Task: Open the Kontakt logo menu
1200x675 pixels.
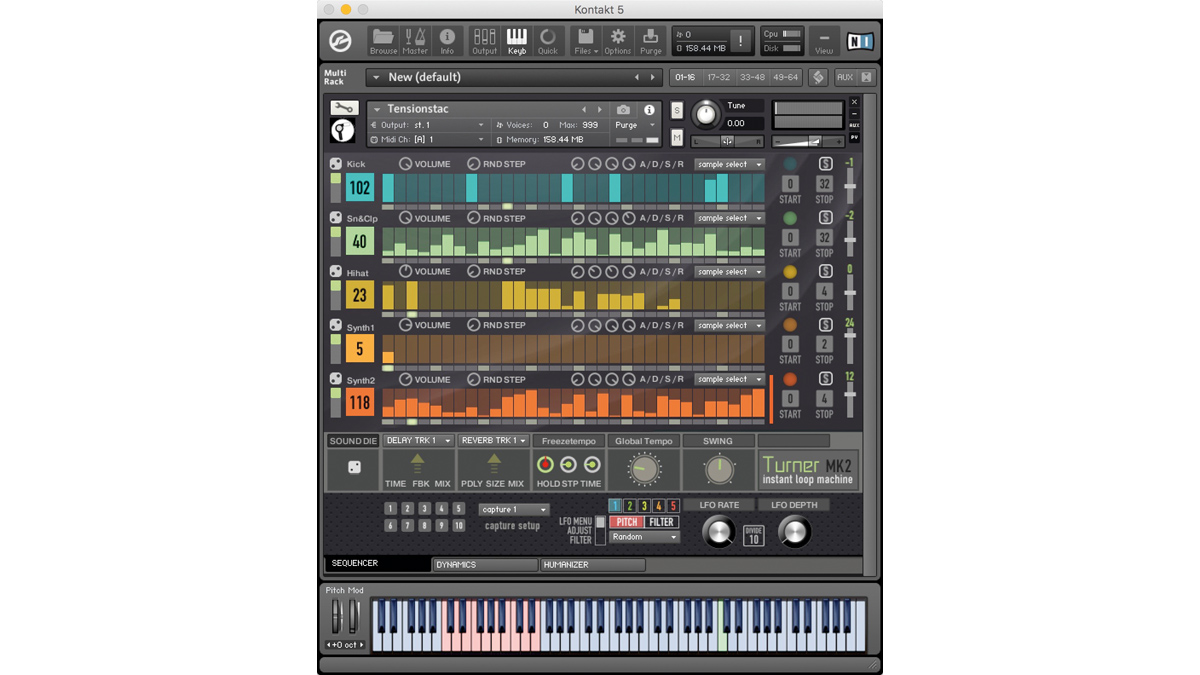Action: (341, 42)
